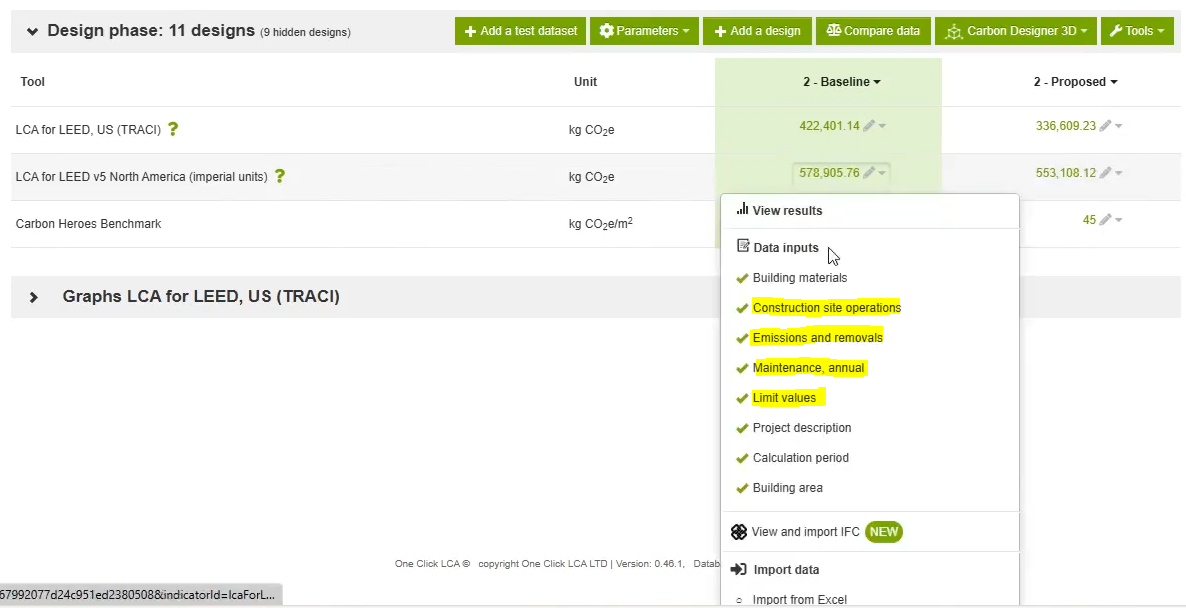
Task: Click the checkmark beside Project description
Action: pyautogui.click(x=742, y=428)
